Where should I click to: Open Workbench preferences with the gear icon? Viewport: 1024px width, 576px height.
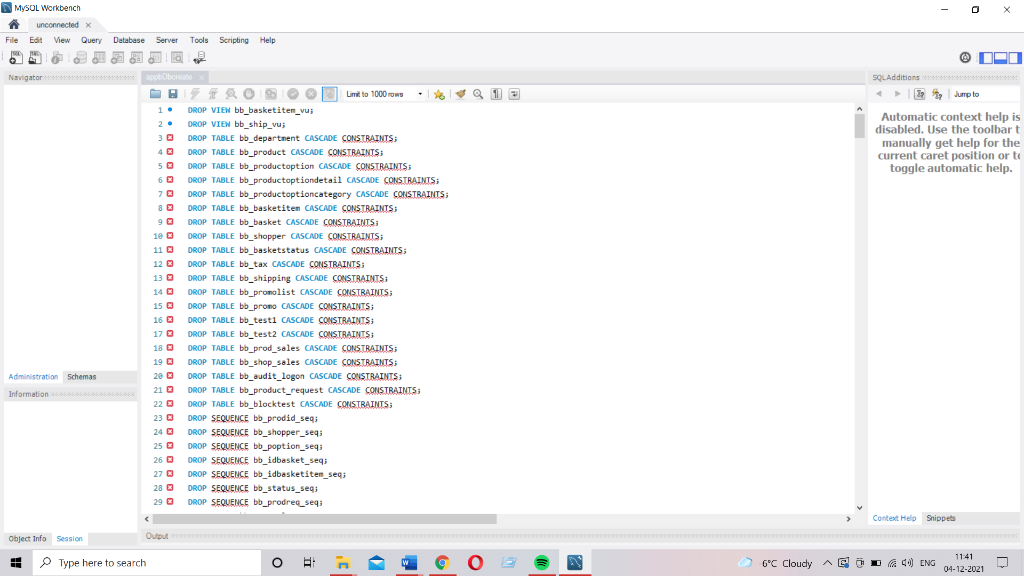[x=965, y=57]
